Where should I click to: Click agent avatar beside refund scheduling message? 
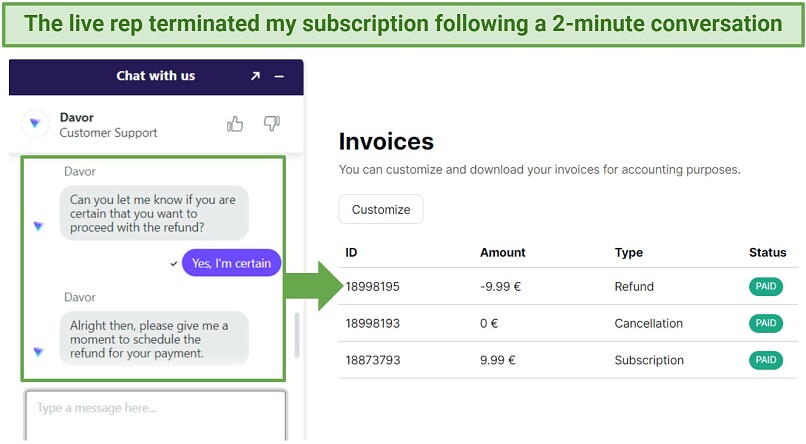point(38,352)
